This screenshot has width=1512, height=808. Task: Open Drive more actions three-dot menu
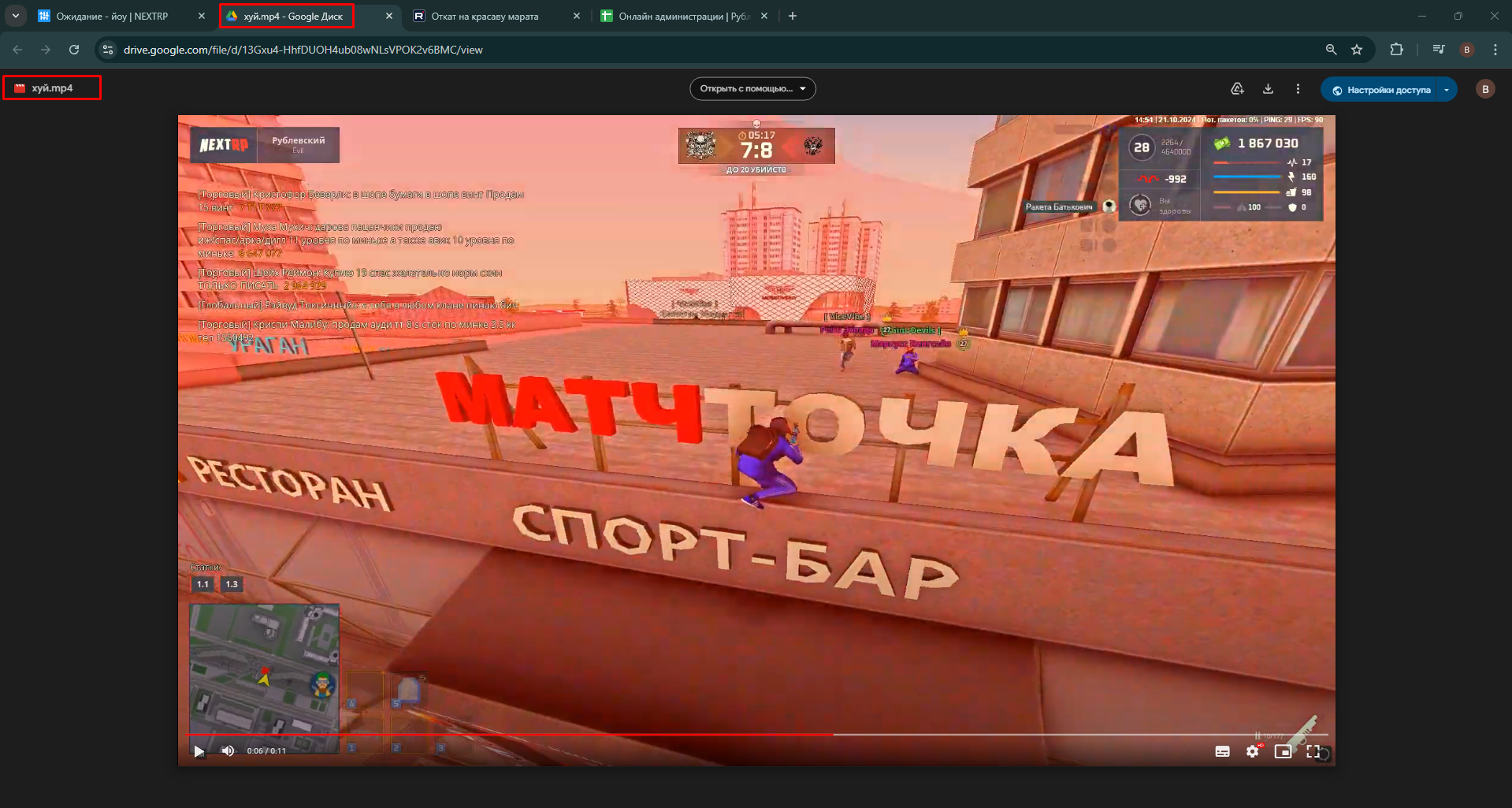point(1298,89)
